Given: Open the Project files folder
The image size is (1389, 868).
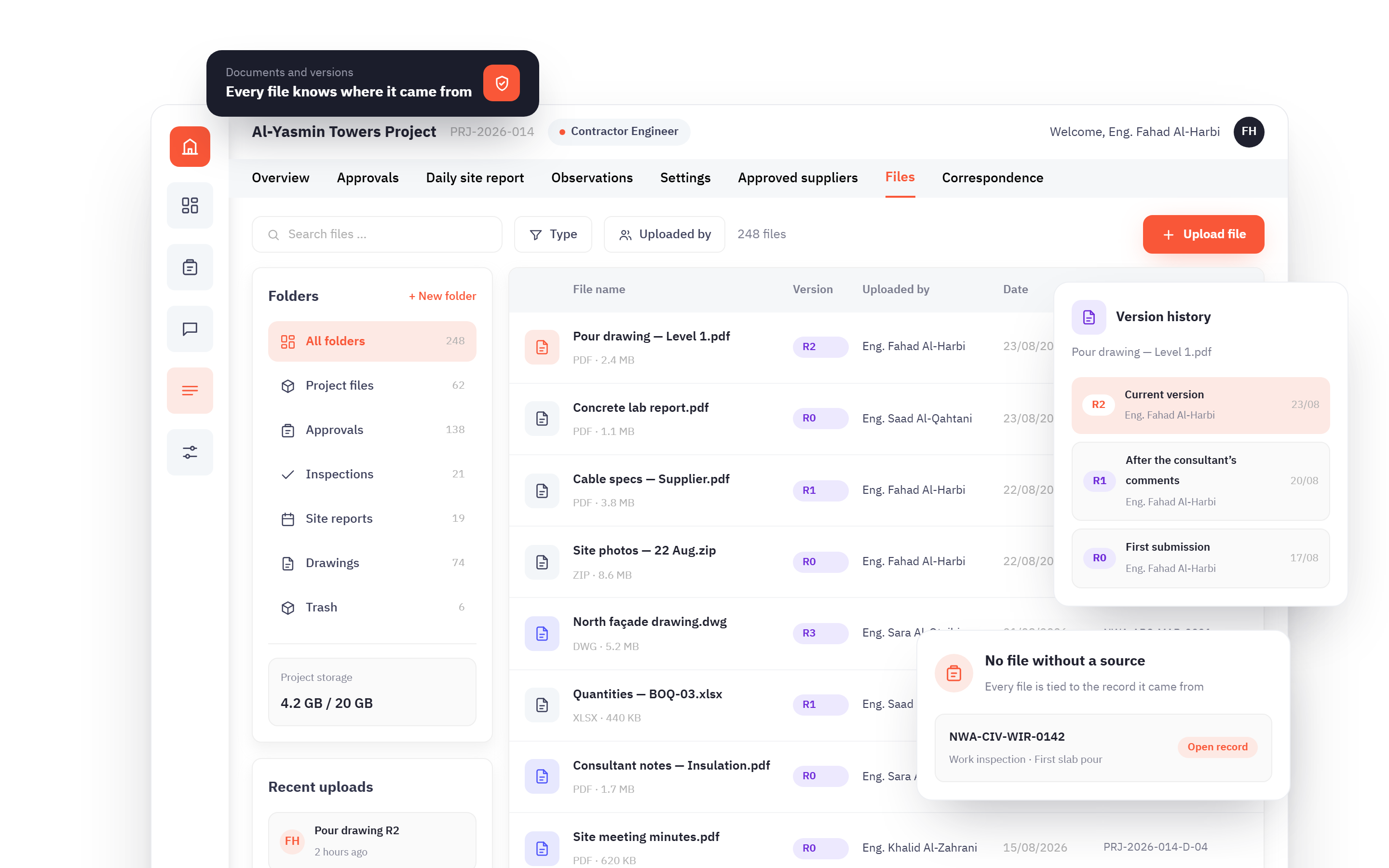Looking at the screenshot, I should tap(372, 386).
